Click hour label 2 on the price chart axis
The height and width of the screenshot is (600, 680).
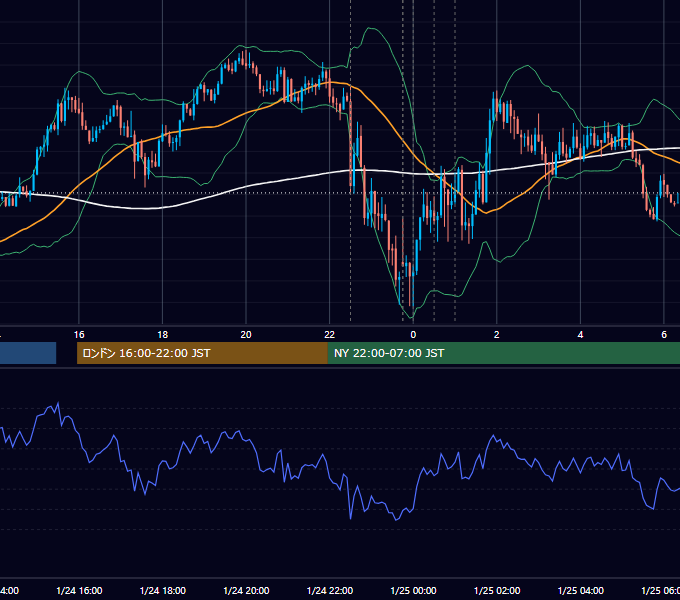tap(497, 335)
